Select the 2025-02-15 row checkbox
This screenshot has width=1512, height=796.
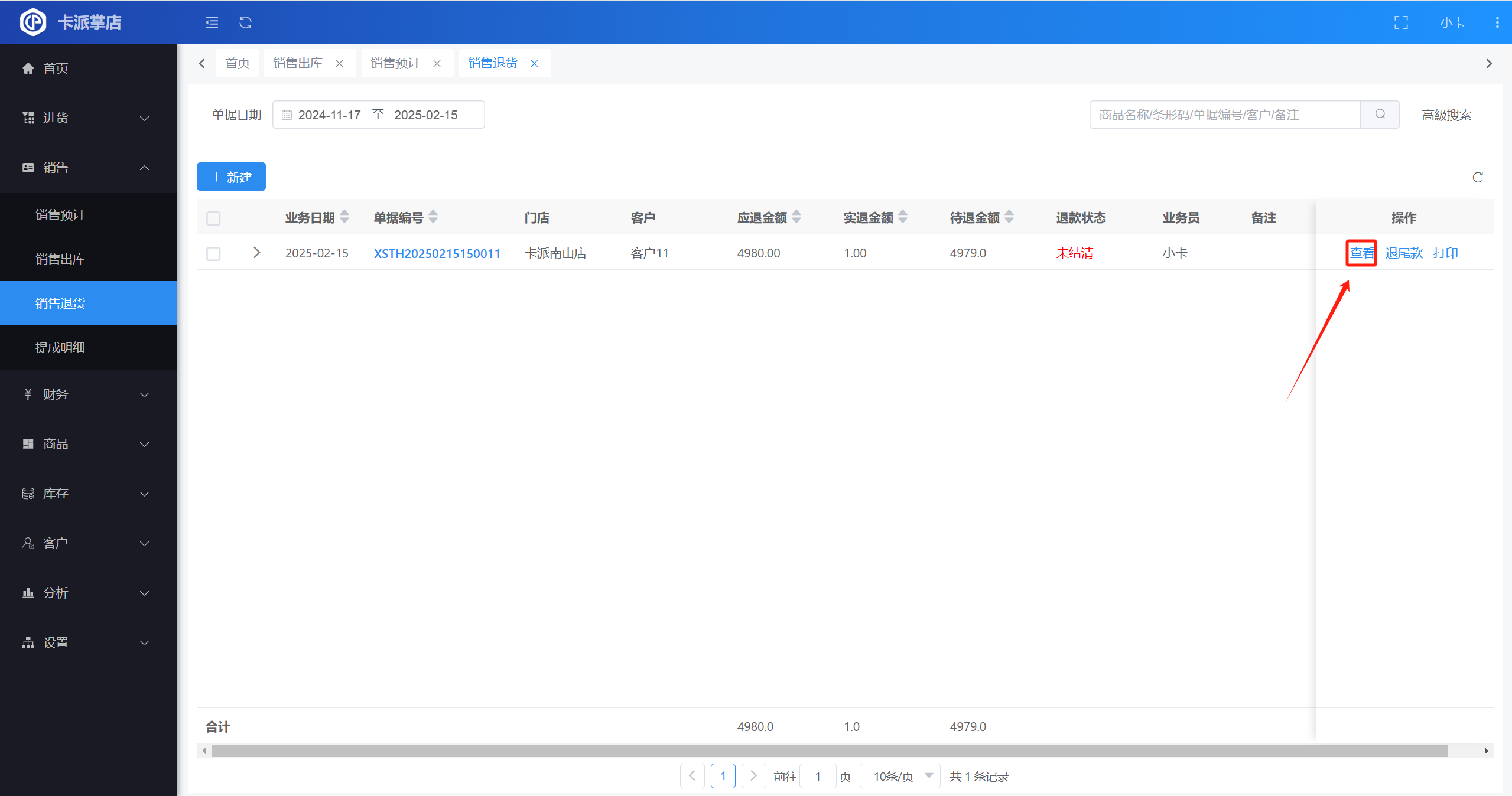point(213,254)
